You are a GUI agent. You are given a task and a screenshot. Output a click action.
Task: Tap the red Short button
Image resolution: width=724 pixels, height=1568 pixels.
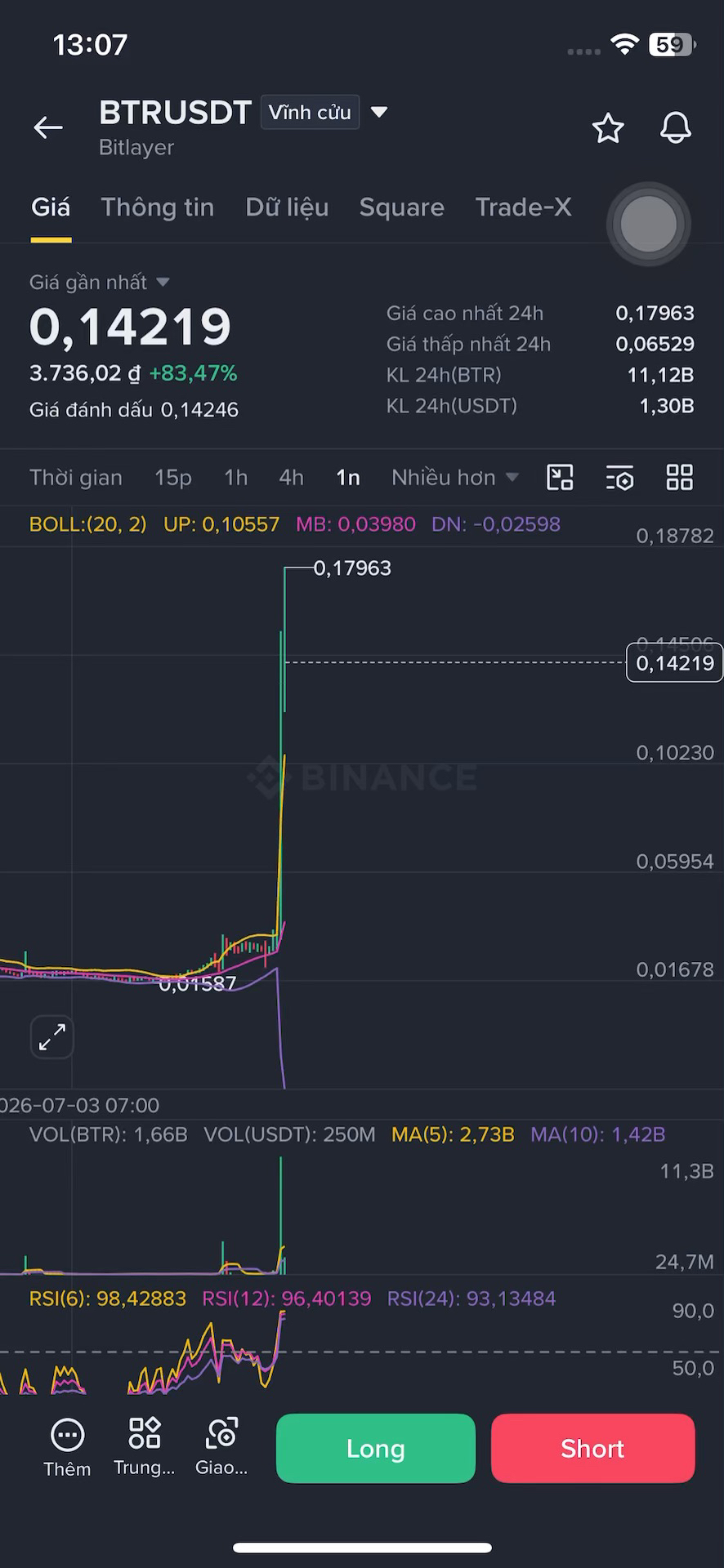[592, 1448]
